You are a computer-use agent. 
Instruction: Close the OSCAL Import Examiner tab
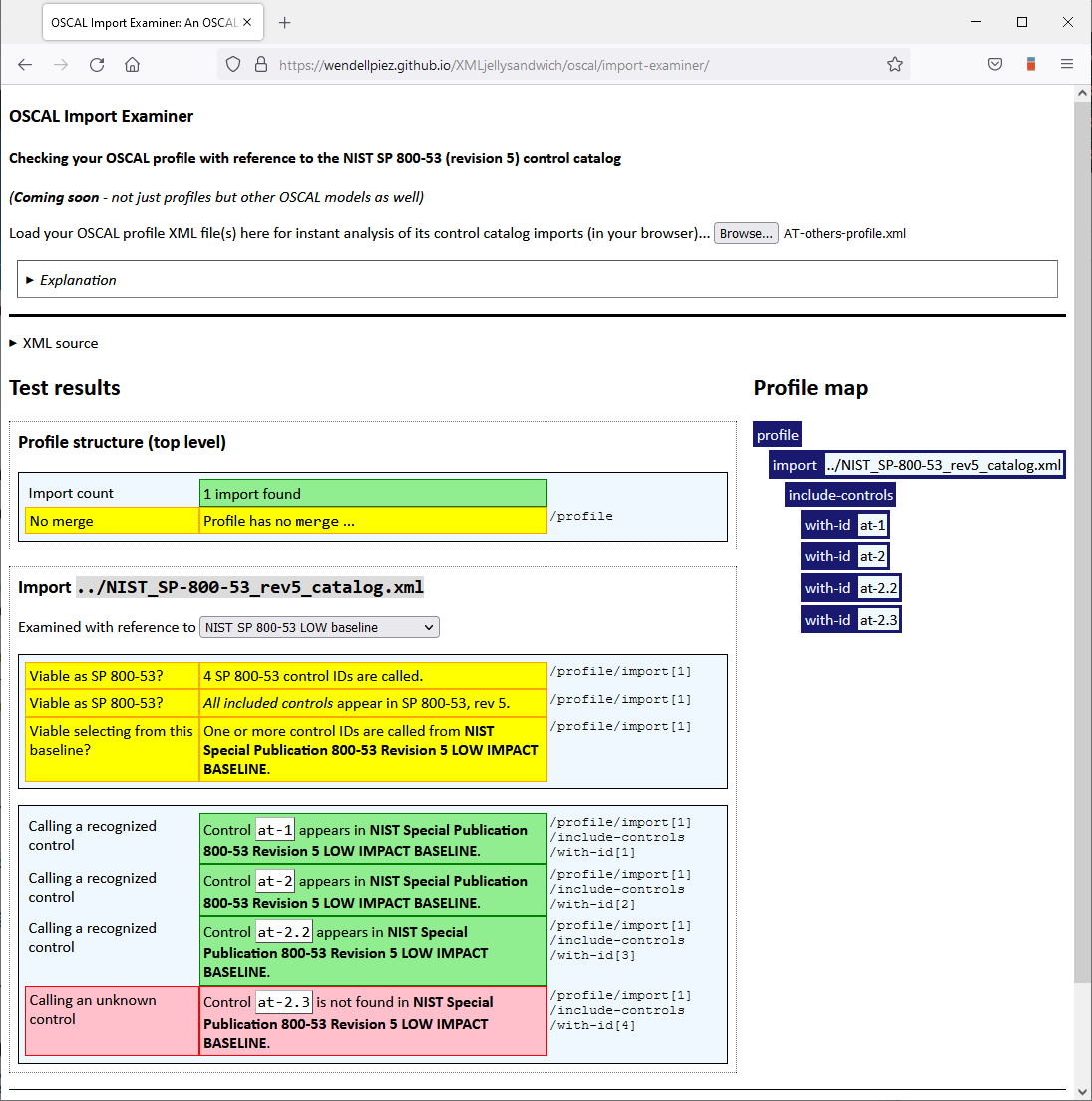point(247,23)
